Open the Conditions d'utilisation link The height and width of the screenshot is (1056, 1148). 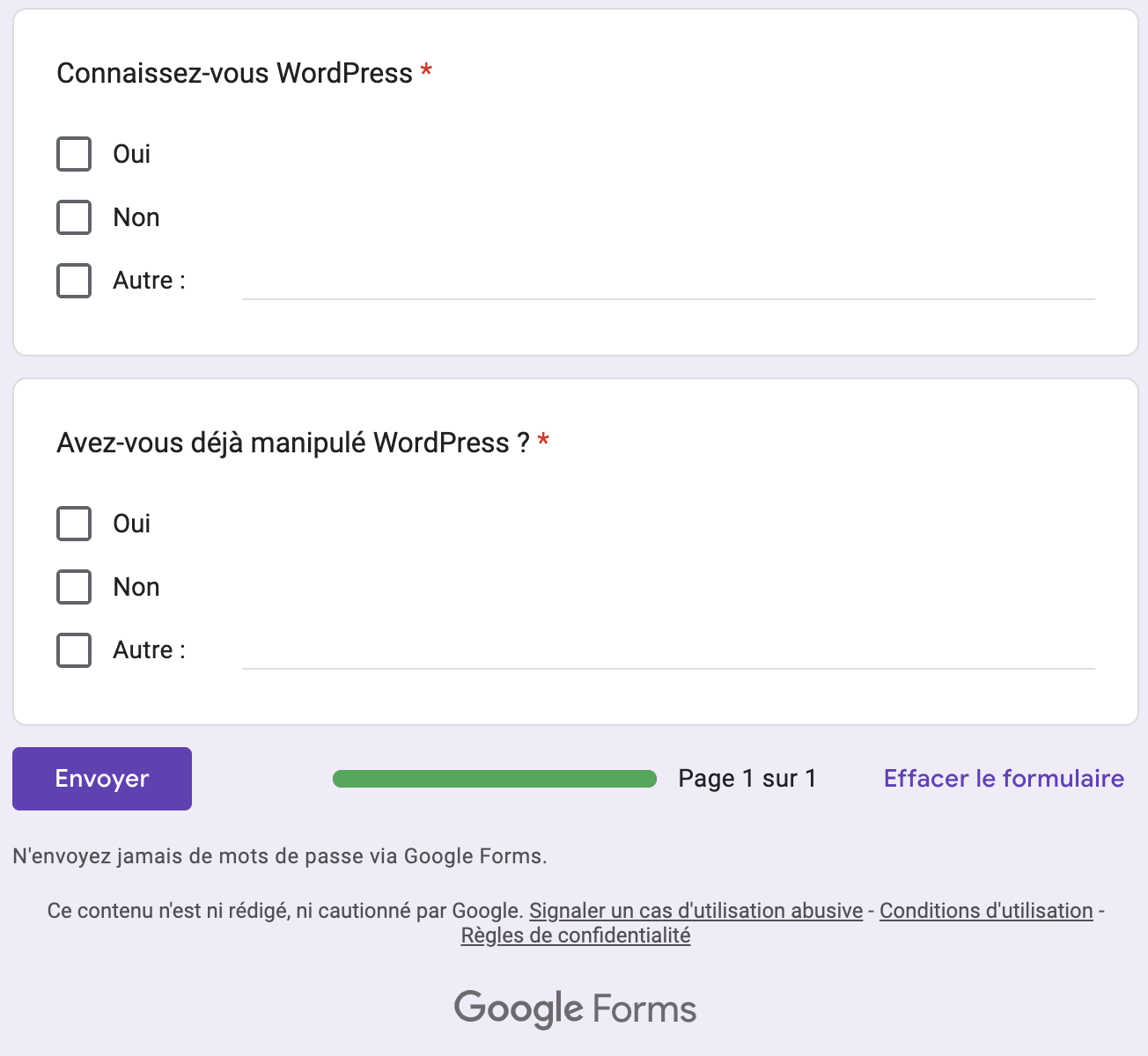pyautogui.click(x=986, y=911)
